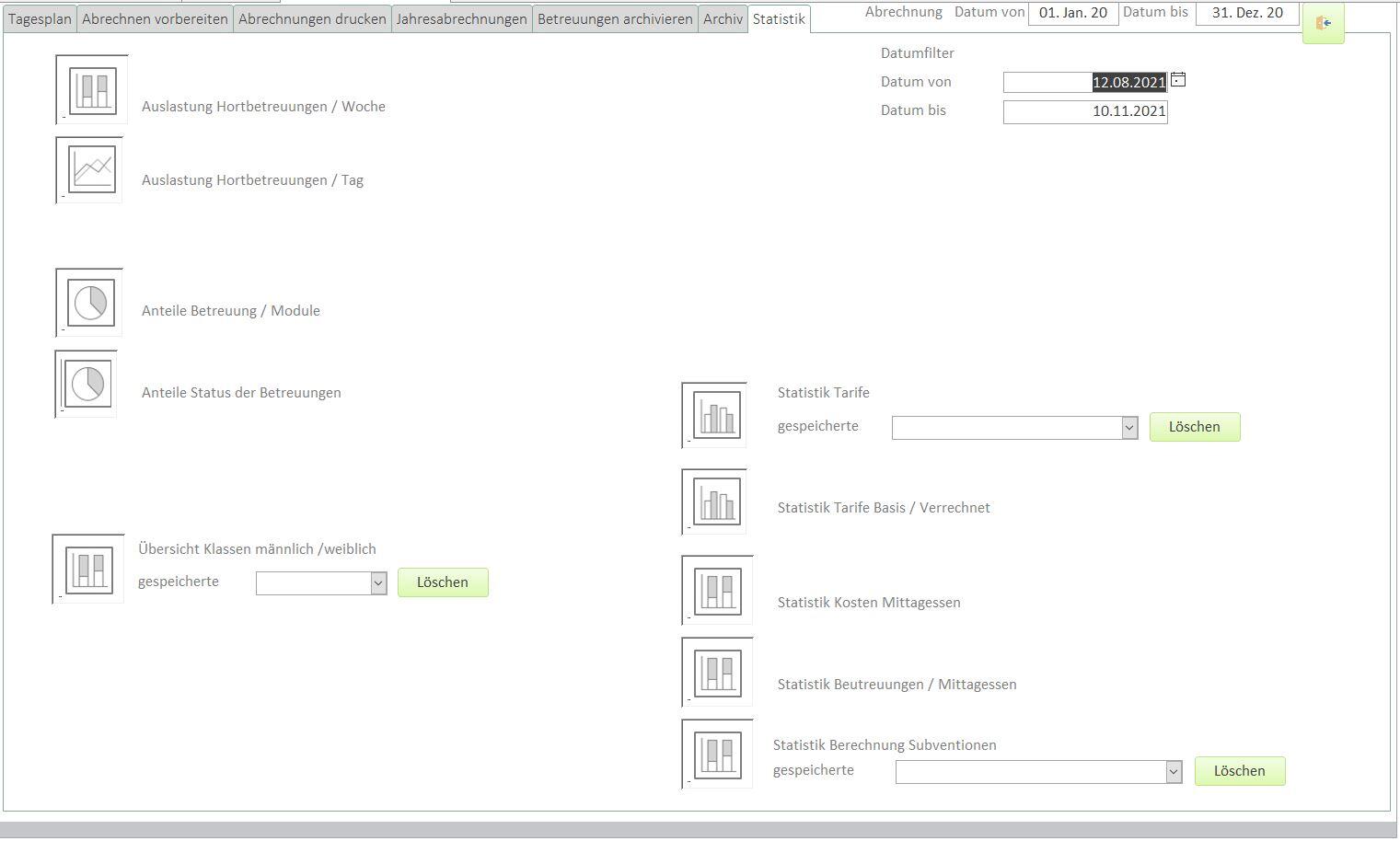The width and height of the screenshot is (1400, 841).
Task: Open the Statistik Tarife bar chart
Action: pyautogui.click(x=715, y=416)
